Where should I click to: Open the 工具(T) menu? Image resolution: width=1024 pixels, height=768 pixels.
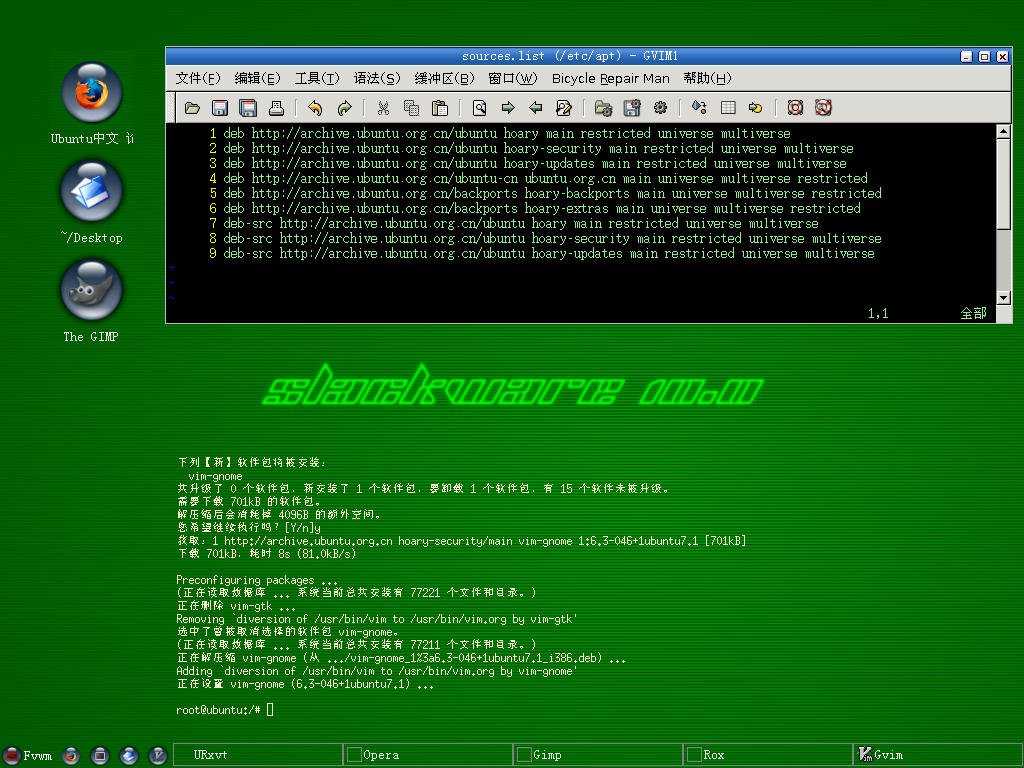[x=317, y=78]
